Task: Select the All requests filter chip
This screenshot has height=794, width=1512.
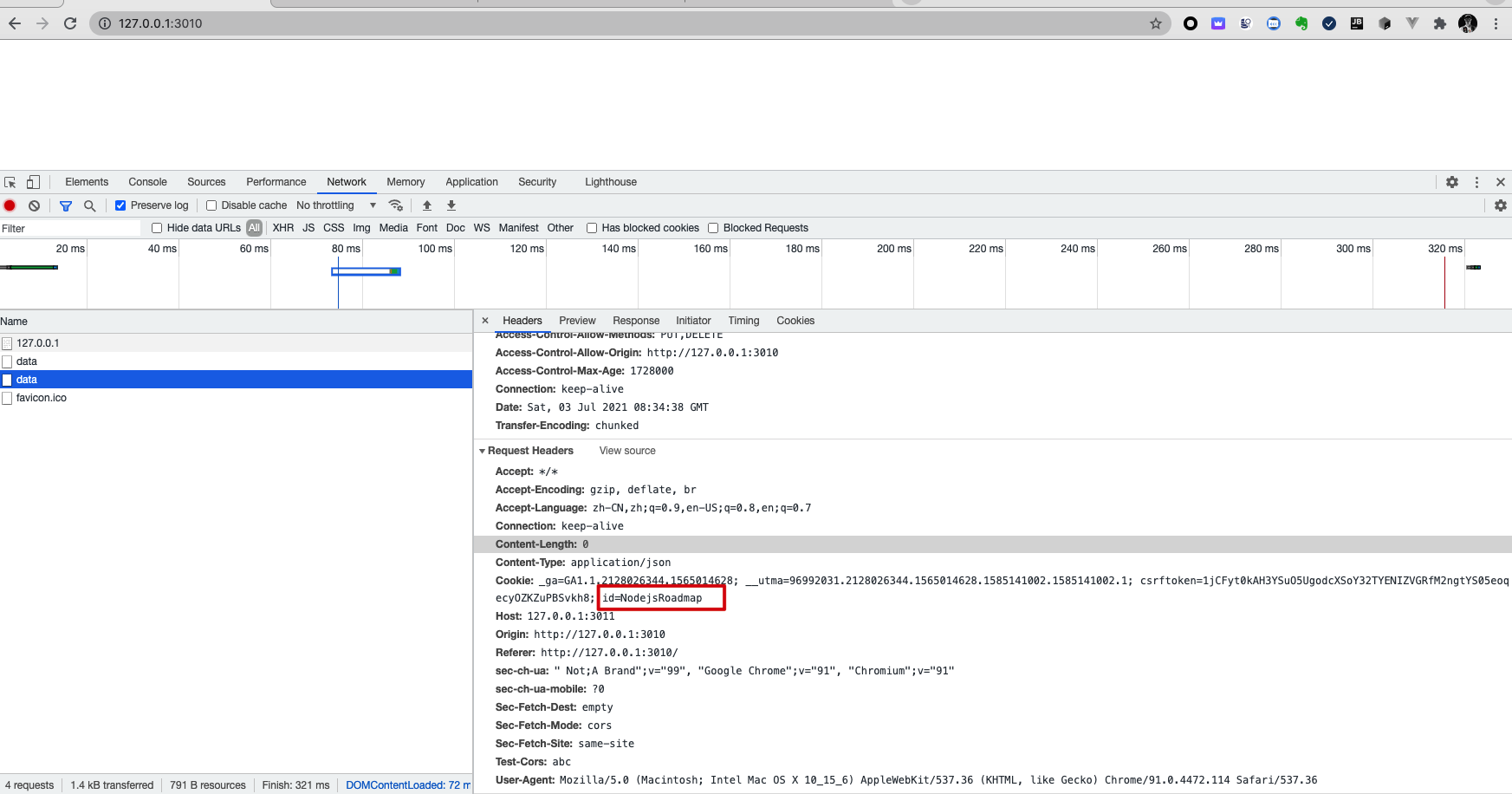Action: 254,227
